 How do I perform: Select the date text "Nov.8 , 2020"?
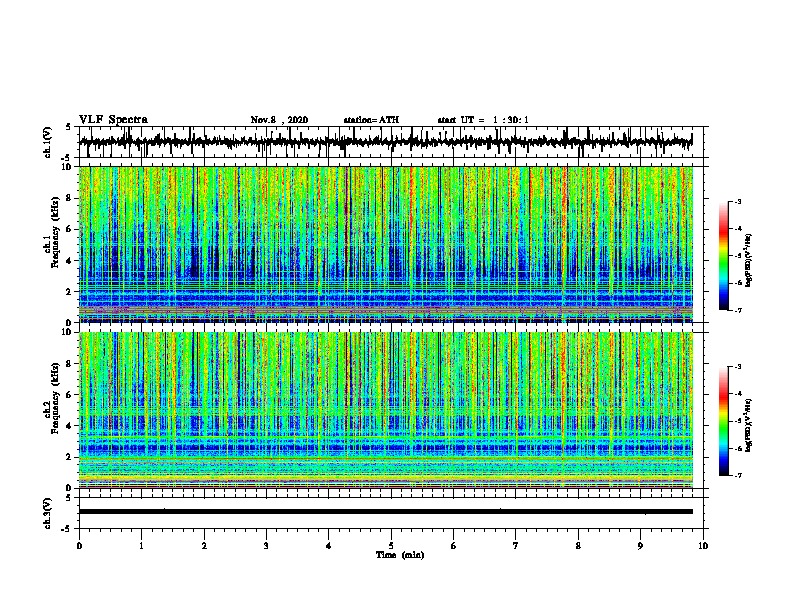[279, 120]
